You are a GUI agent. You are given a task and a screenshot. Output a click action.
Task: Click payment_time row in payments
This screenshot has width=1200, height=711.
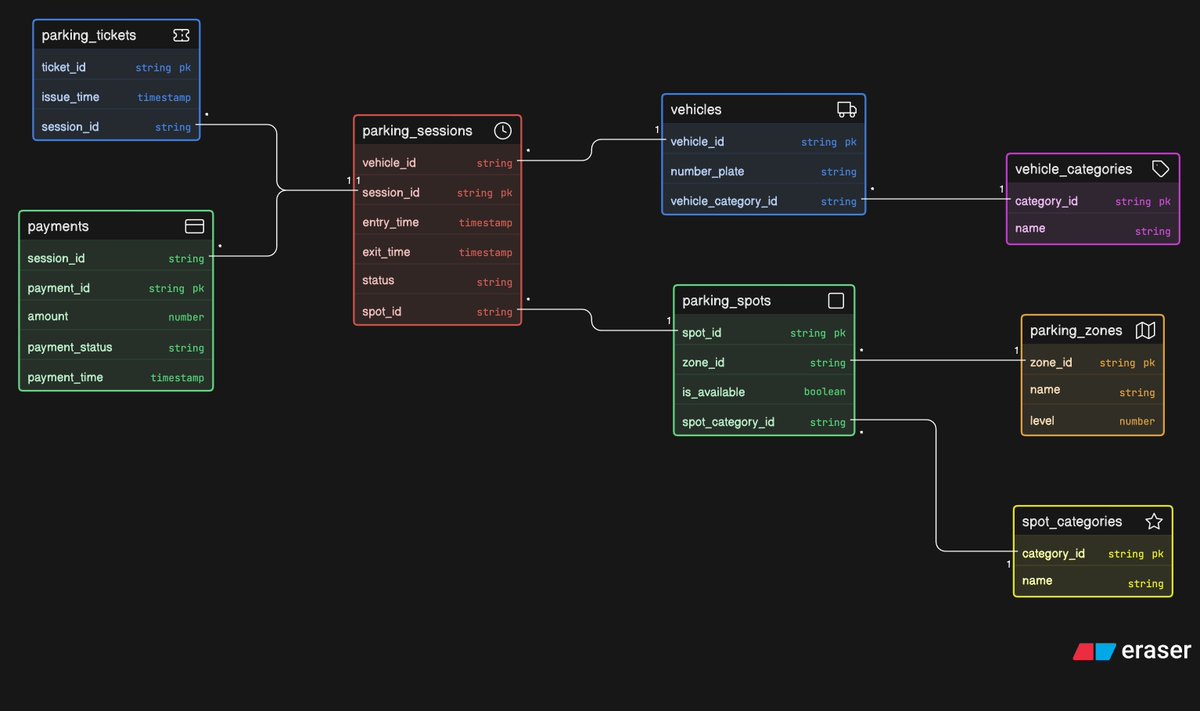tap(116, 377)
